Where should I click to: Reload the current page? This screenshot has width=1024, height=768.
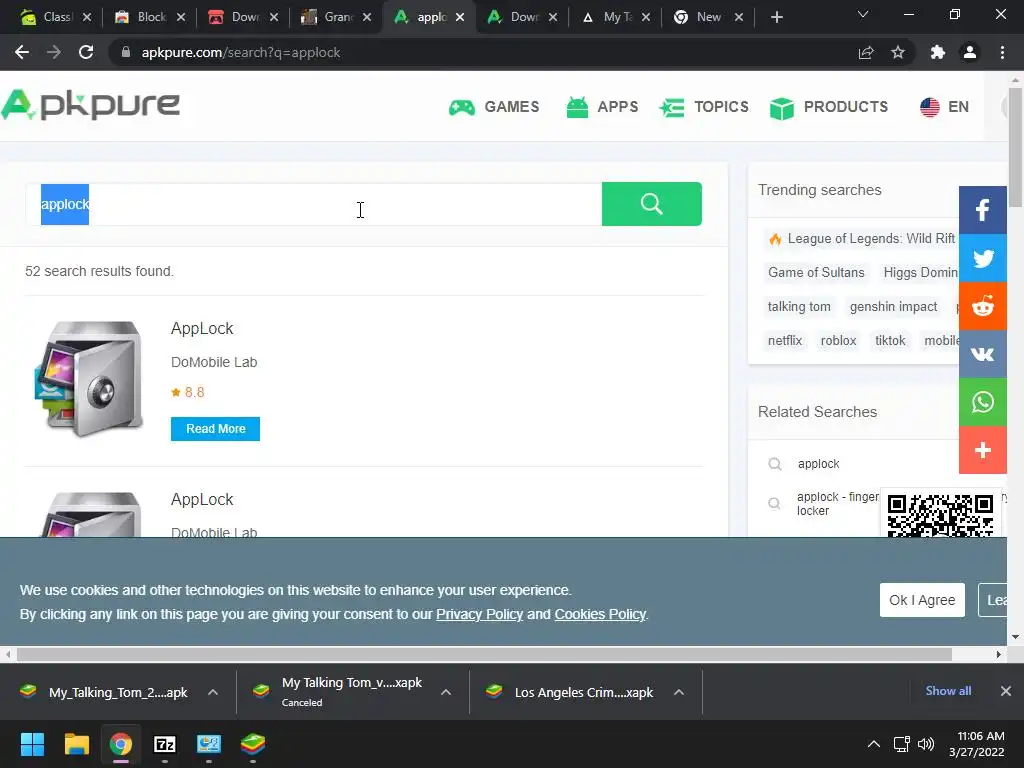click(x=86, y=52)
